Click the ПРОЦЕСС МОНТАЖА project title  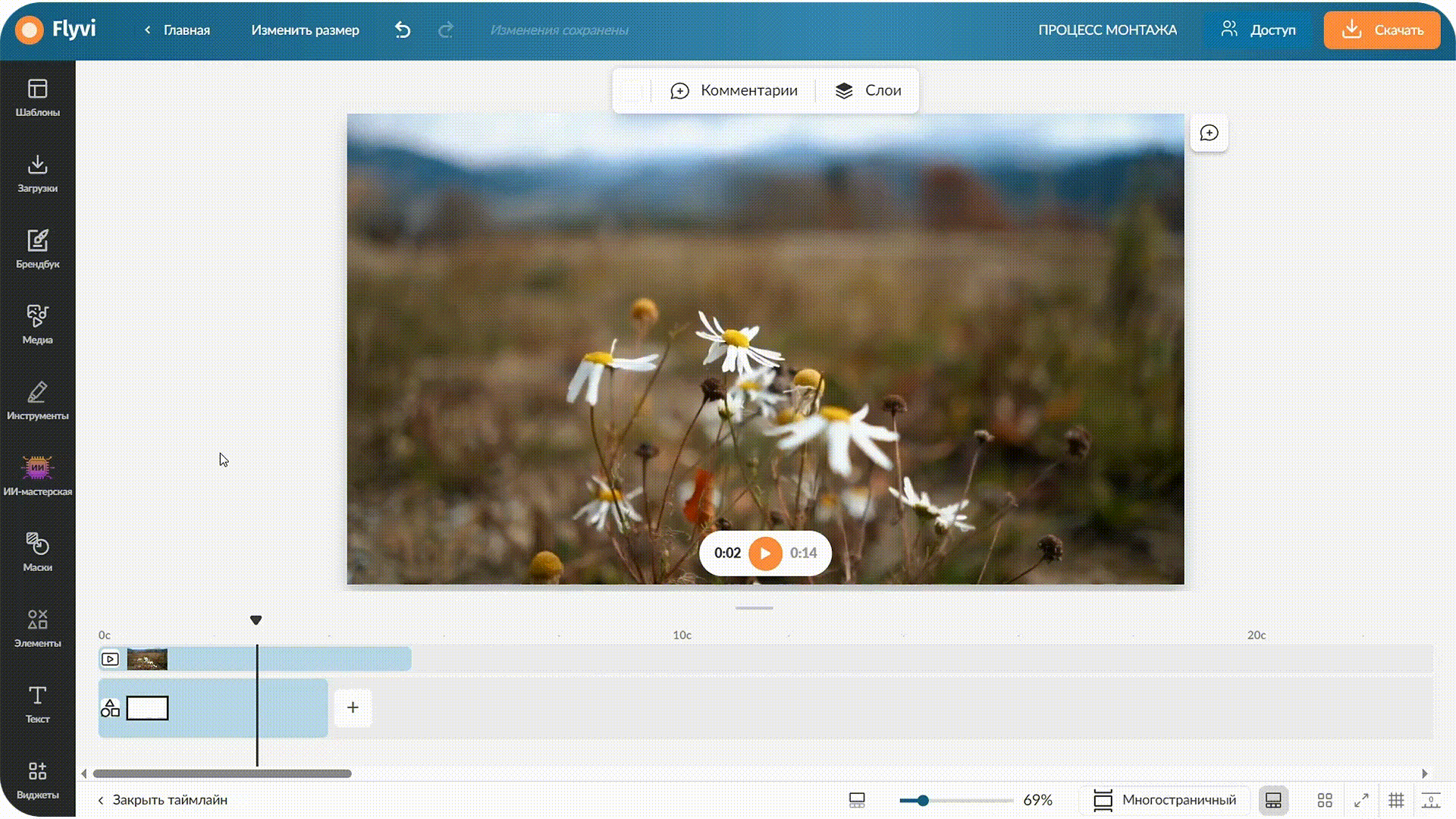1107,30
